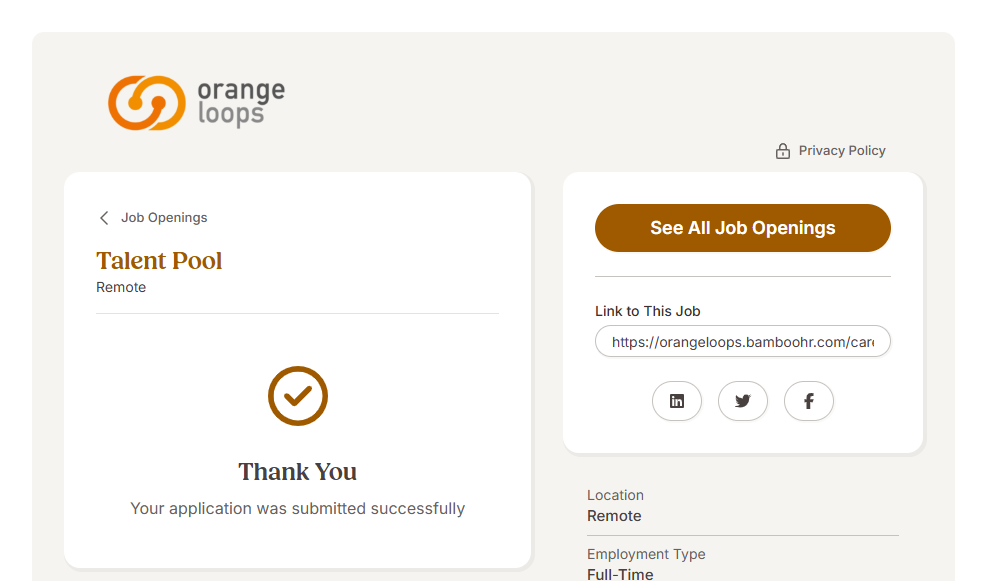Viewport: 987px width, 581px height.
Task: Click the lock icon beside Privacy Policy
Action: [783, 151]
